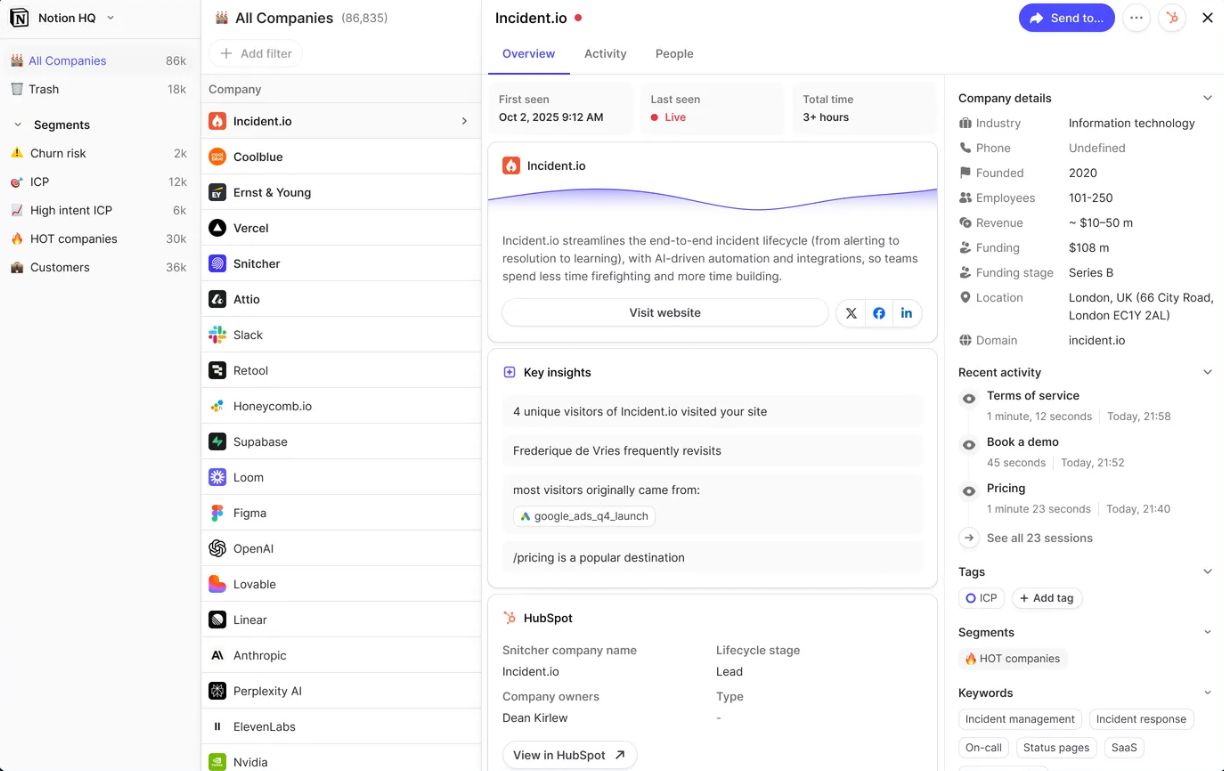Click the Notion logo icon

(x=19, y=18)
